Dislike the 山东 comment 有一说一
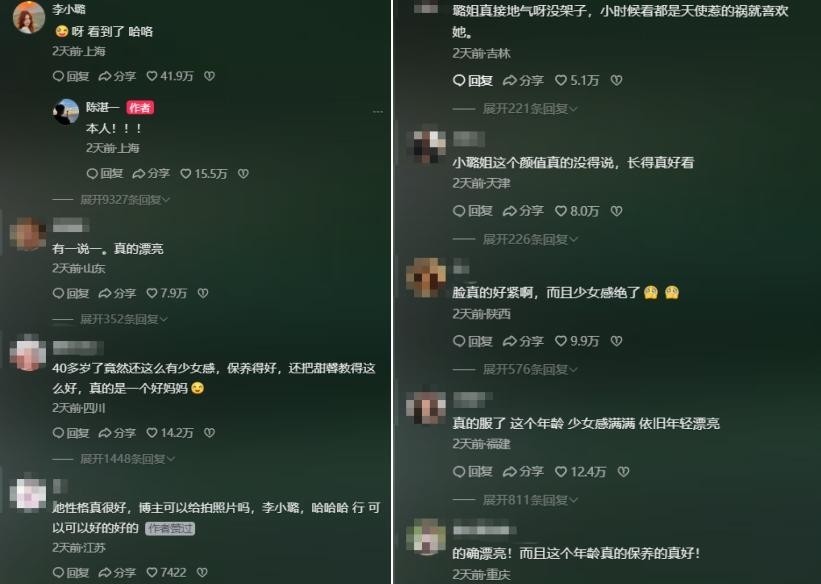Screen dimensions: 821x584 203,293
